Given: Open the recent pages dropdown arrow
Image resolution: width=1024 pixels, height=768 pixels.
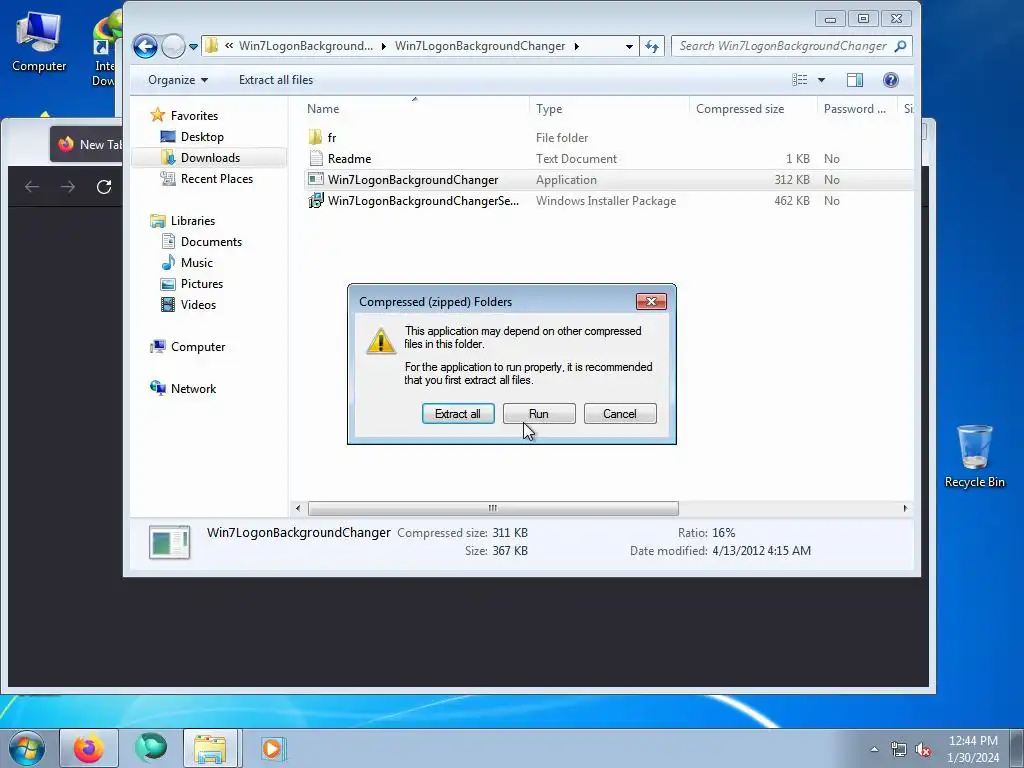Looking at the screenshot, I should pos(193,46).
